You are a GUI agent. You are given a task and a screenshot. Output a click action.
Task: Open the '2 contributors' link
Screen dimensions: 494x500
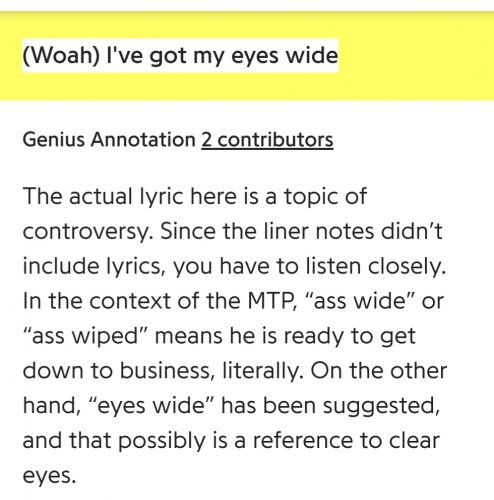point(267,140)
